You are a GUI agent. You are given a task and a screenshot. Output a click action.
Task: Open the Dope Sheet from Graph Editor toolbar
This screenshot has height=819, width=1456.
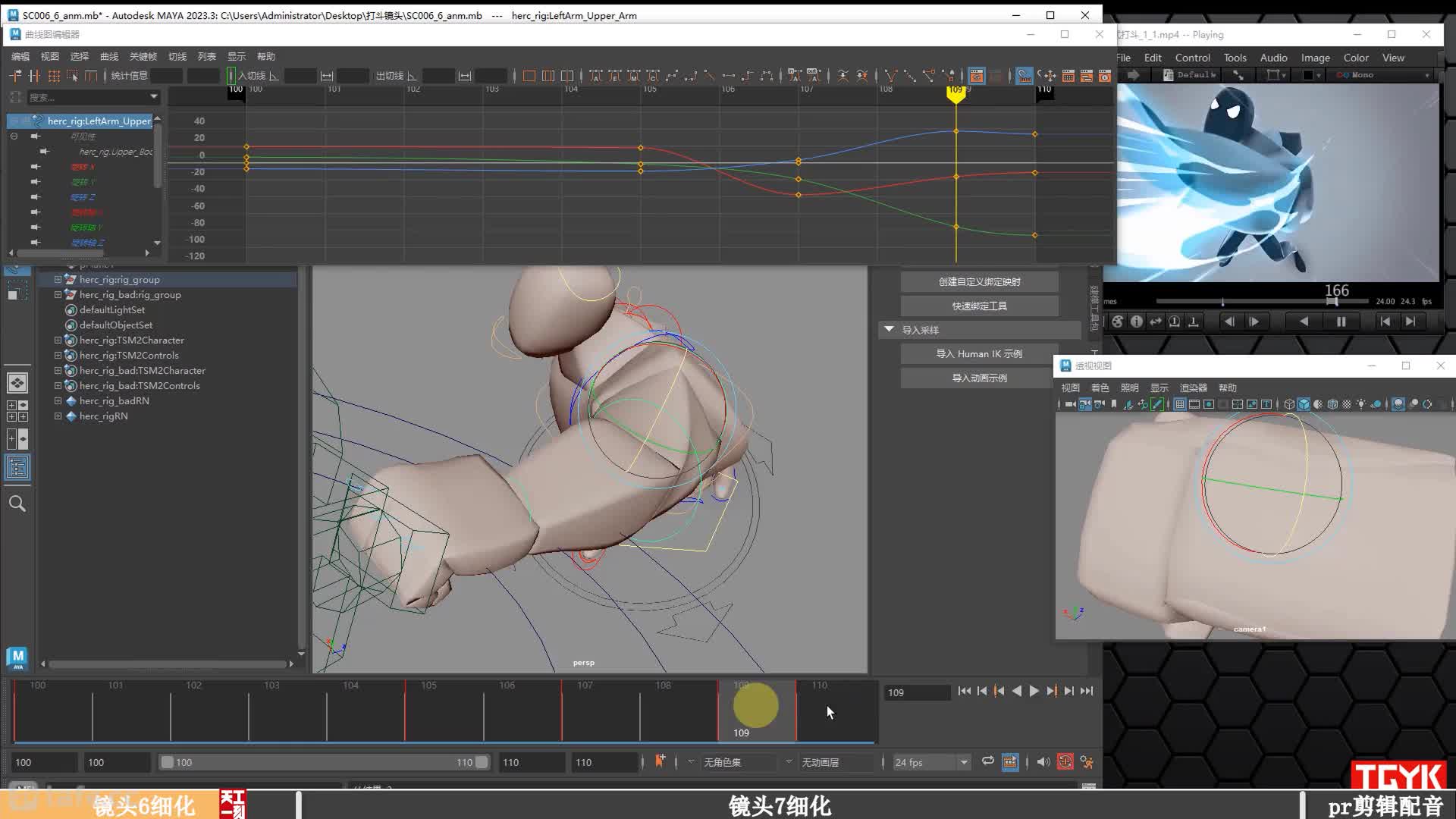(1068, 76)
